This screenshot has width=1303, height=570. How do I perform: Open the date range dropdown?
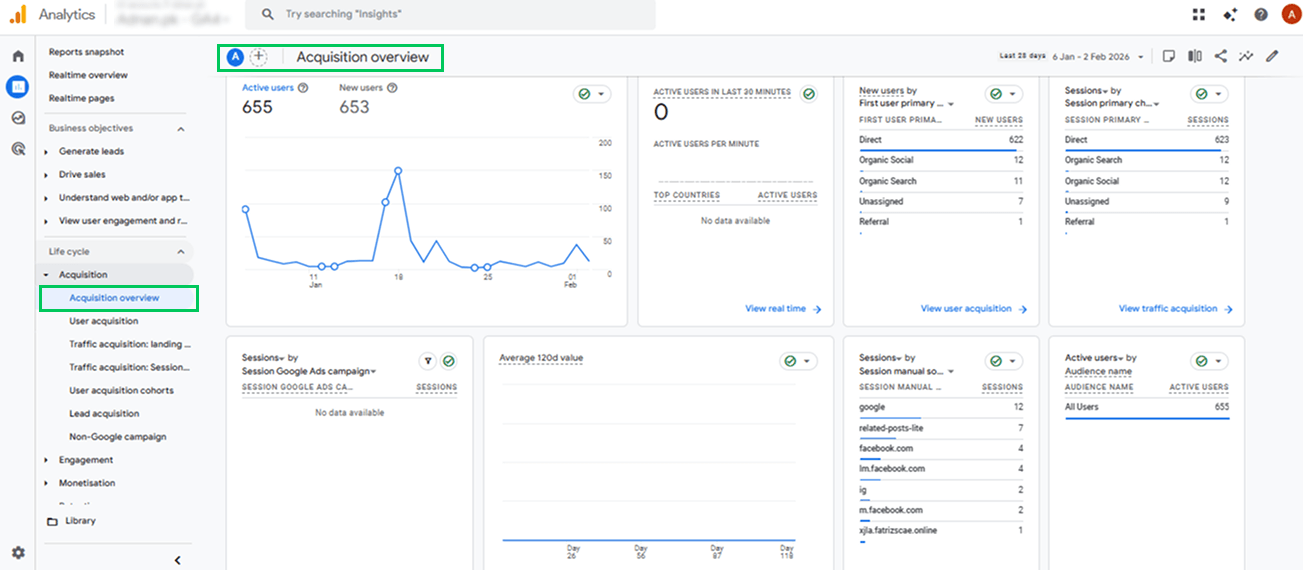1098,57
